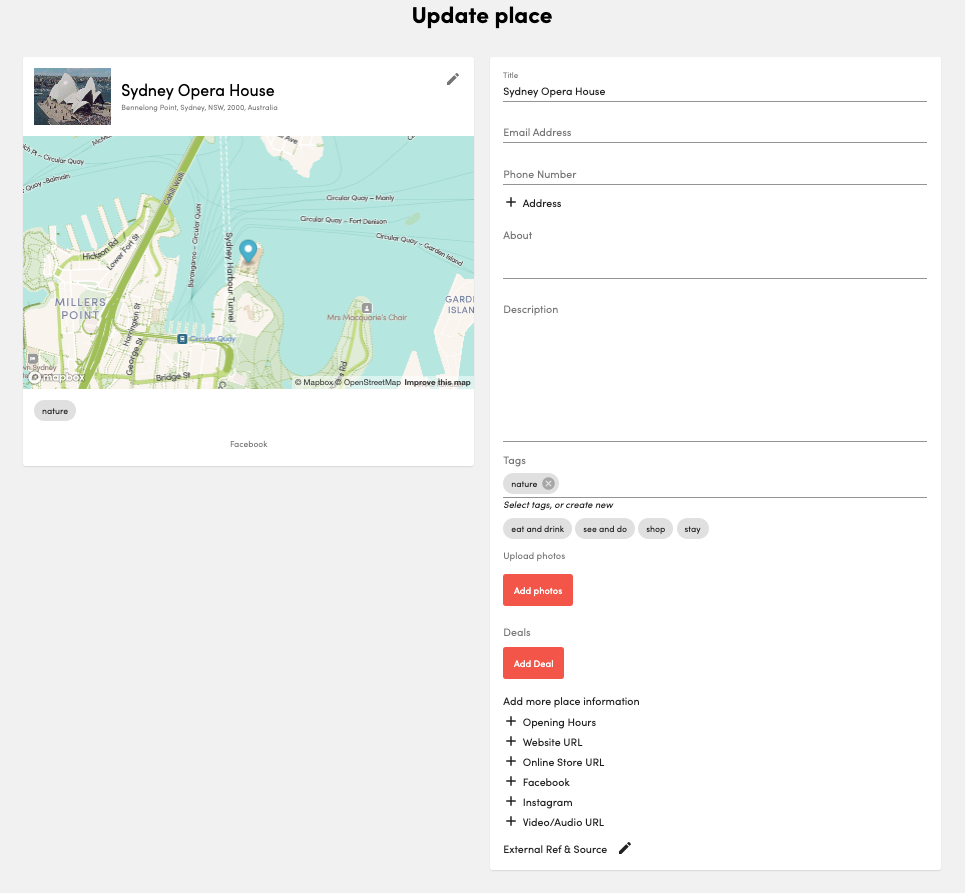
Task: Click the Circular Quay station icon on map
Action: point(182,338)
